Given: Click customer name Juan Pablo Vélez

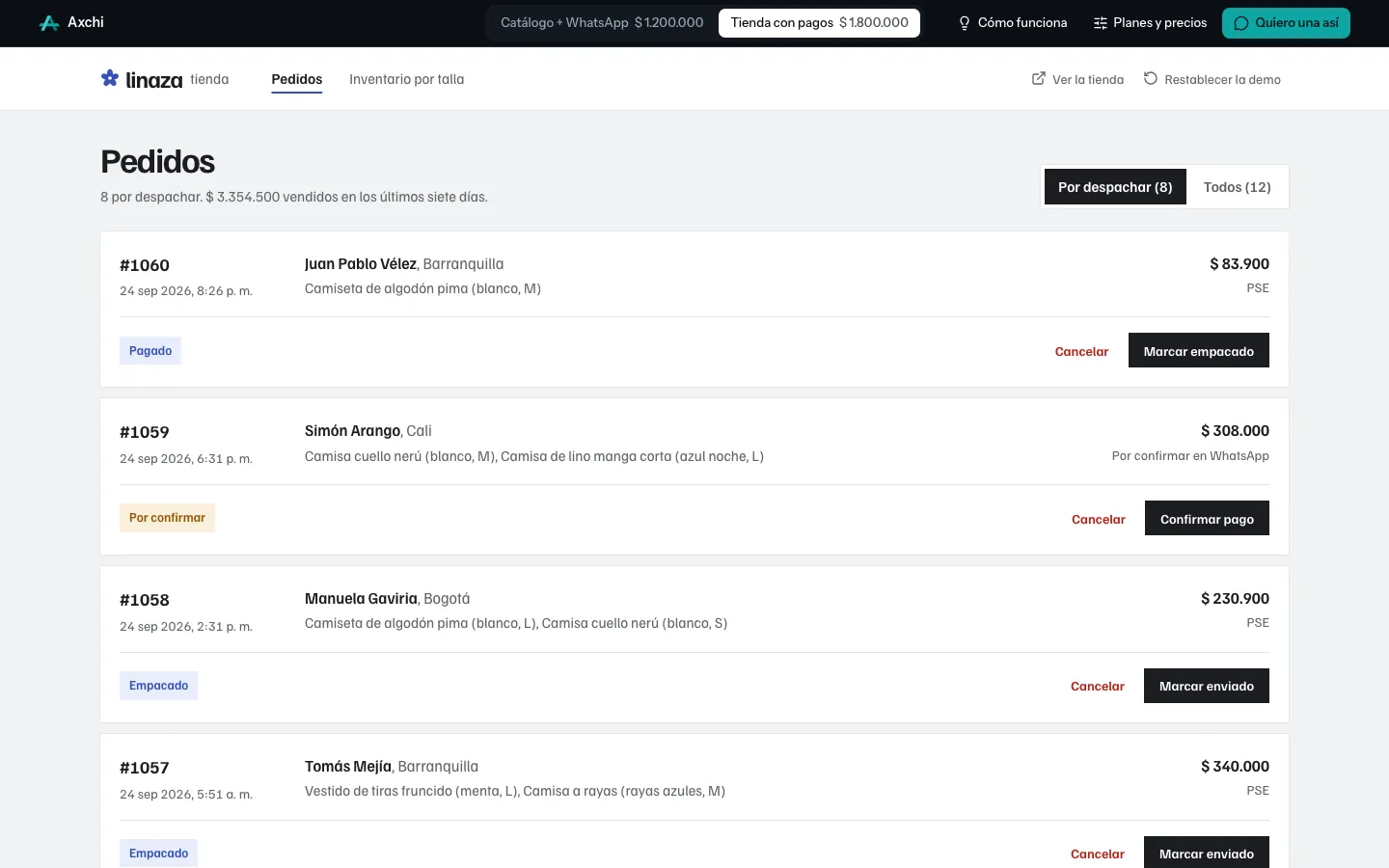Looking at the screenshot, I should point(361,263).
